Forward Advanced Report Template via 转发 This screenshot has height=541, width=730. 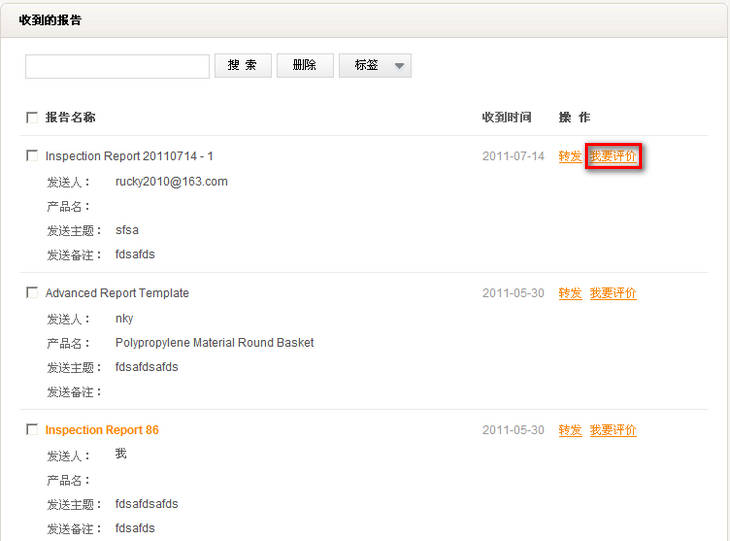pyautogui.click(x=570, y=293)
